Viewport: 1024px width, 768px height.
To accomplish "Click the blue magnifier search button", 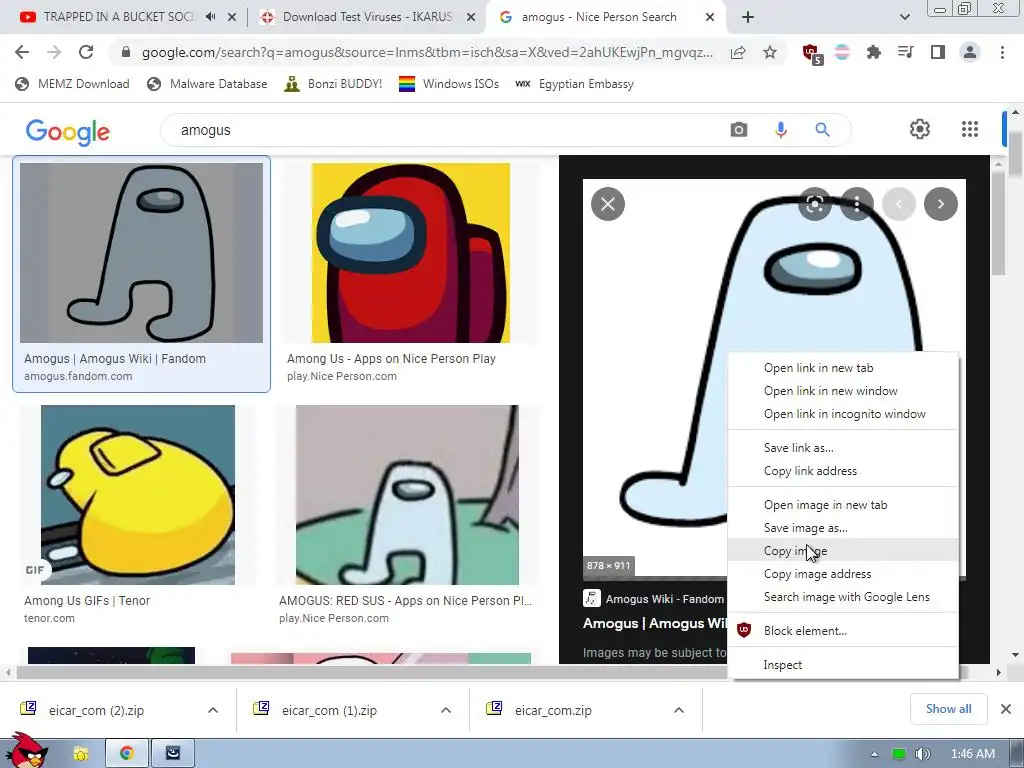I will point(822,130).
